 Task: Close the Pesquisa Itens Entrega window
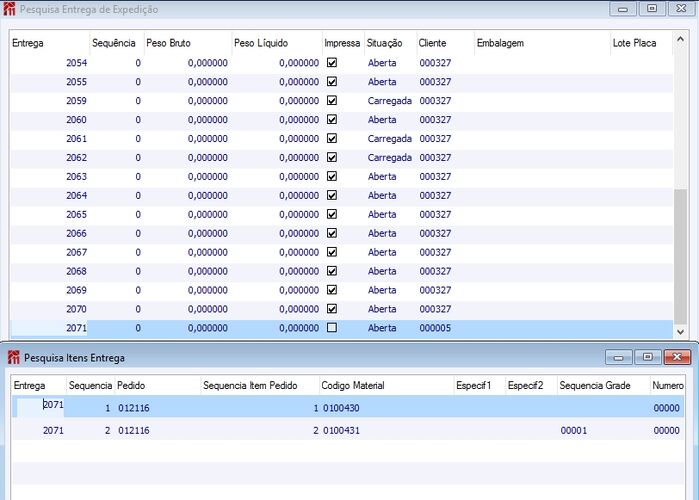(x=677, y=357)
